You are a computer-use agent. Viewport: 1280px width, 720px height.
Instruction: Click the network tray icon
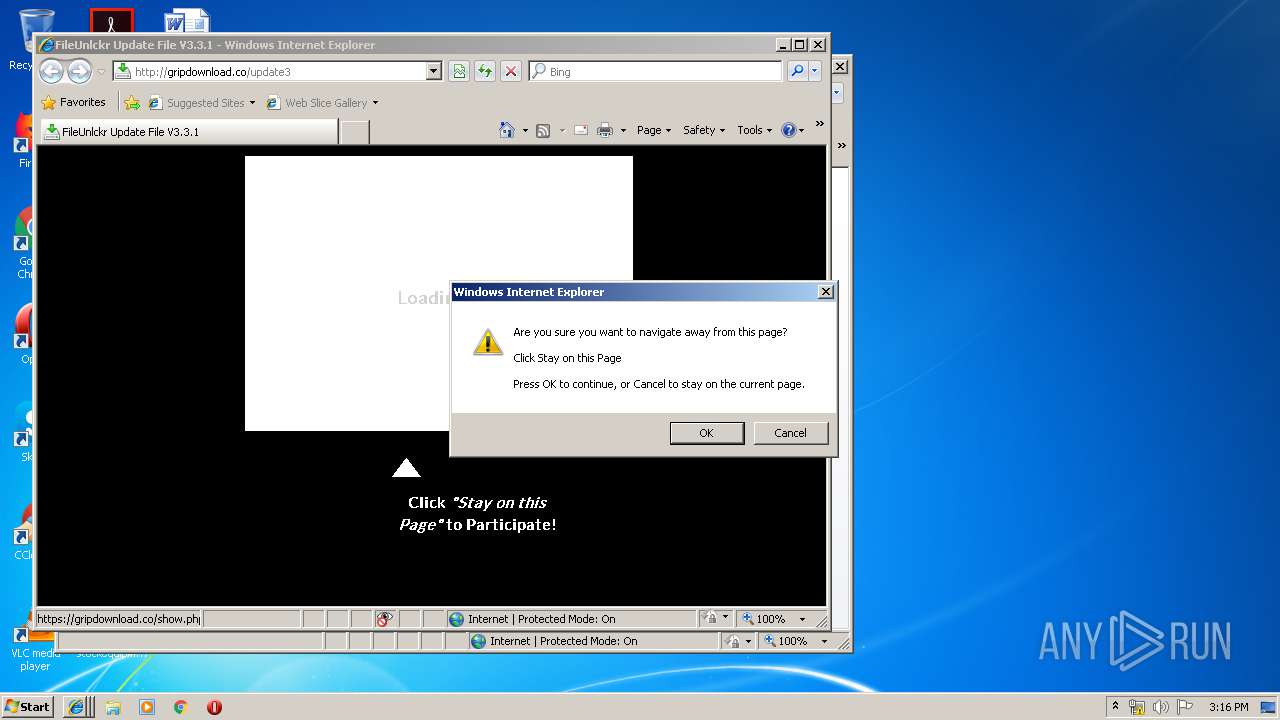[x=1137, y=707]
